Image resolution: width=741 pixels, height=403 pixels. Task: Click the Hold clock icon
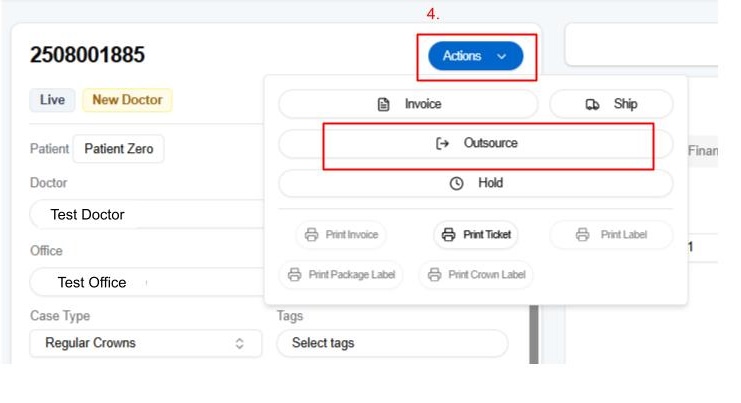click(456, 183)
